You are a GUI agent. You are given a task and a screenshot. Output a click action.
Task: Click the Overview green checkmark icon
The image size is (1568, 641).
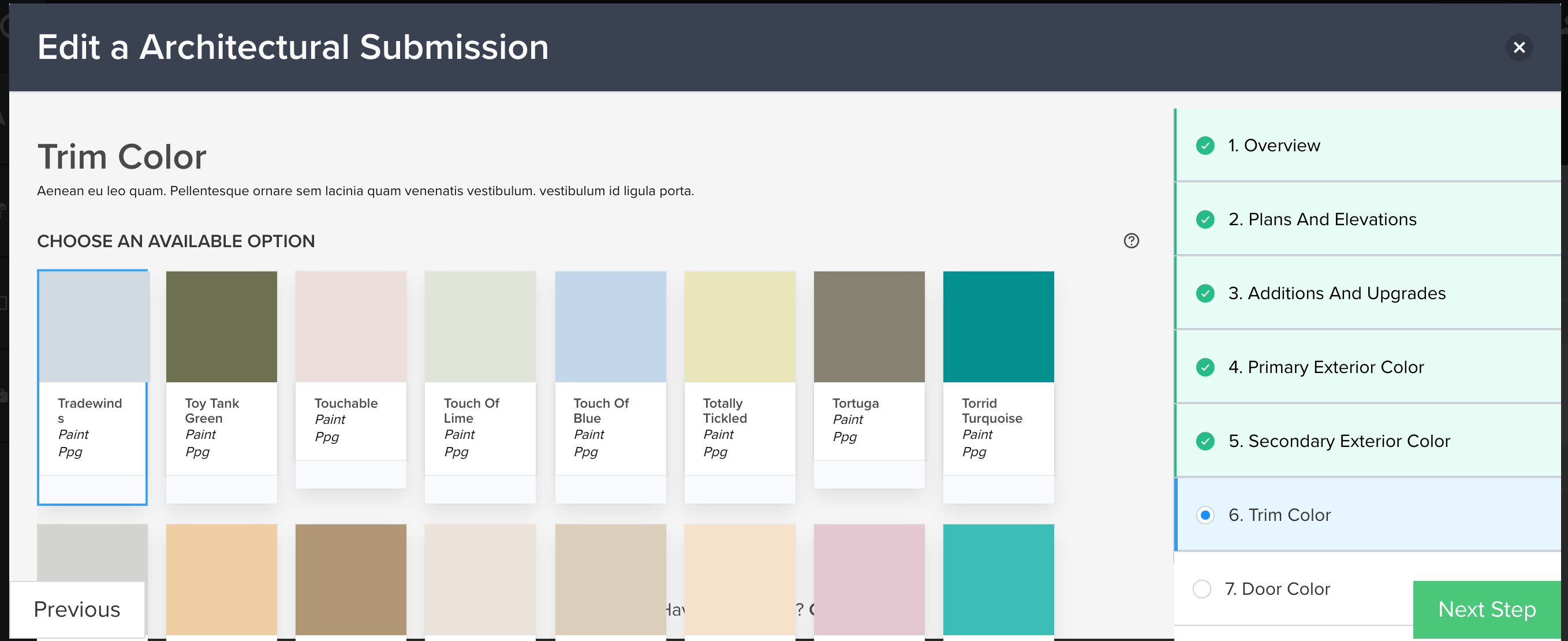click(x=1205, y=146)
